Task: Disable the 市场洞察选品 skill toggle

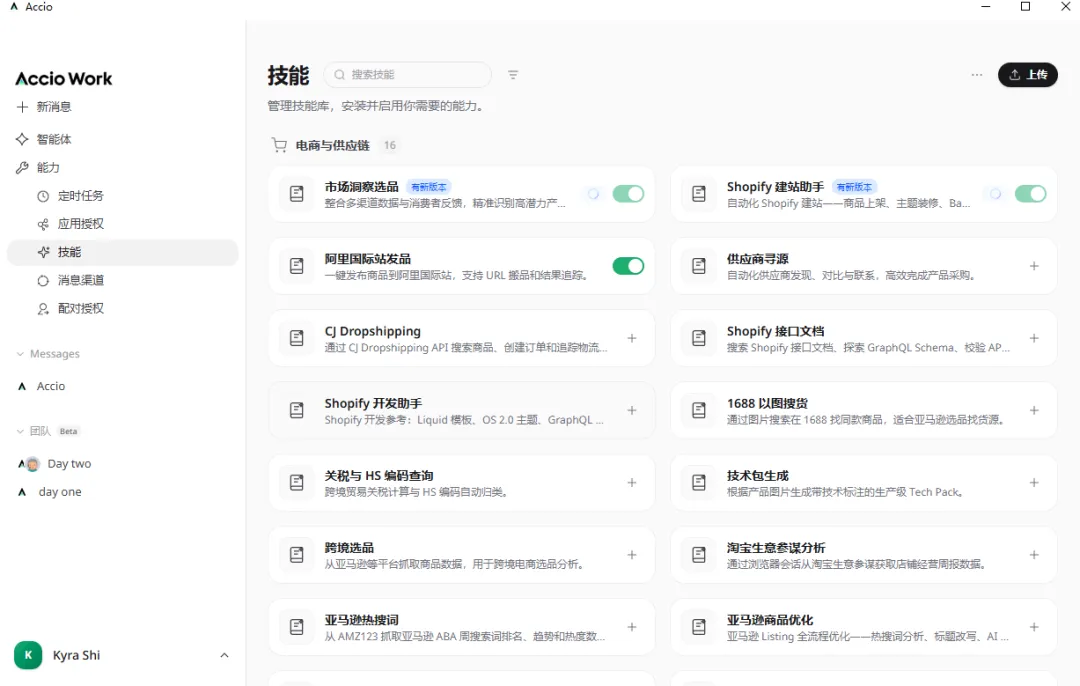Action: pyautogui.click(x=628, y=194)
